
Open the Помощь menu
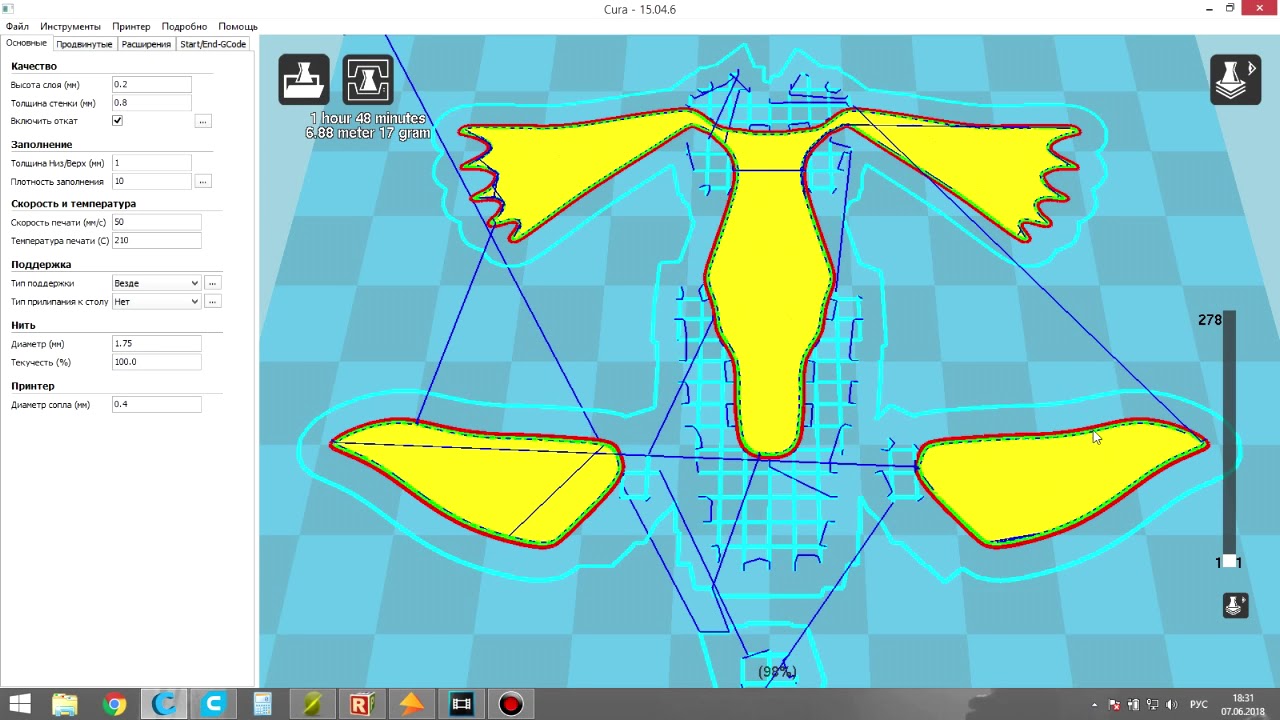[x=238, y=26]
